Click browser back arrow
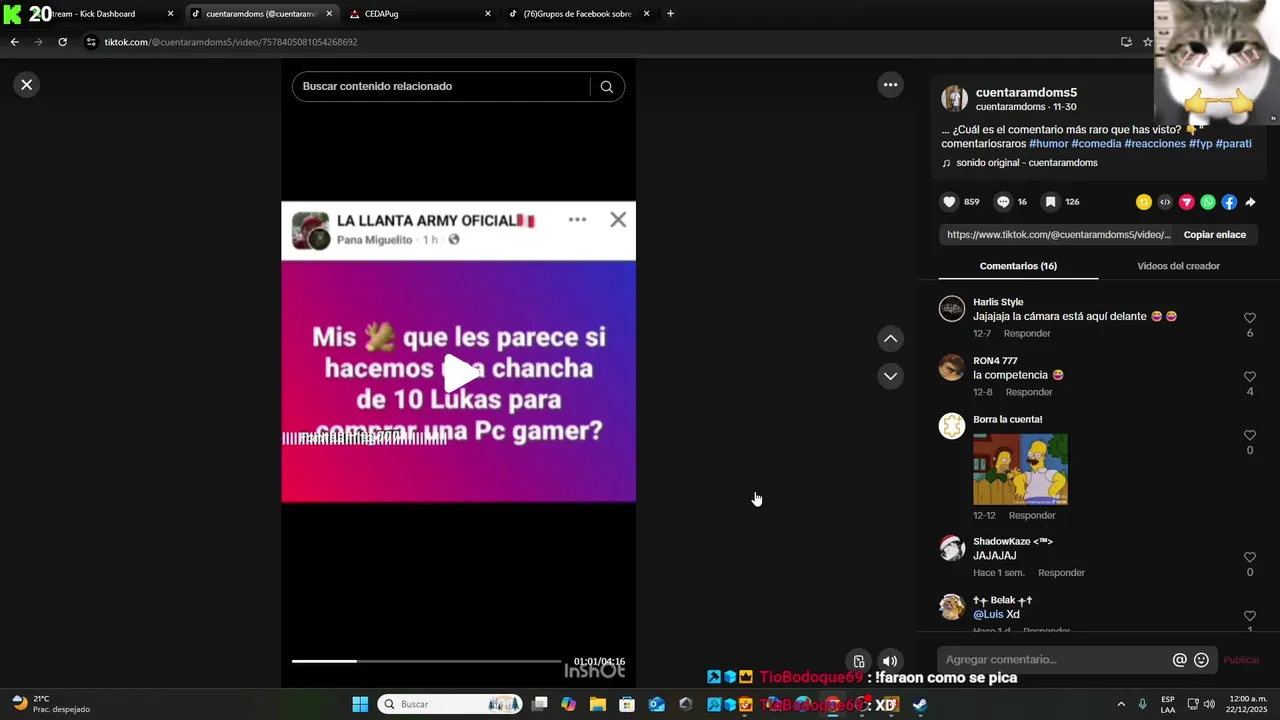Image resolution: width=1280 pixels, height=720 pixels. tap(14, 42)
